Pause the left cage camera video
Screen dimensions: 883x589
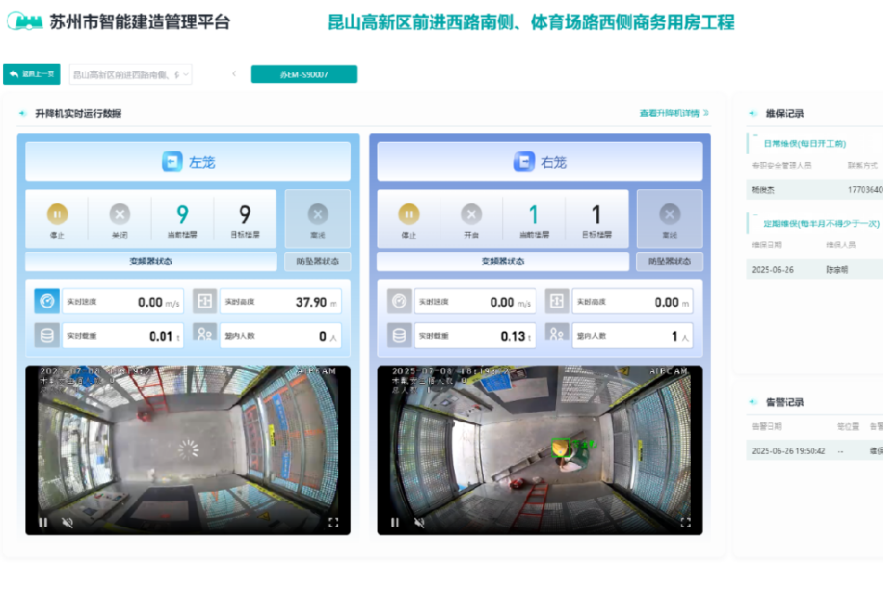(x=43, y=522)
